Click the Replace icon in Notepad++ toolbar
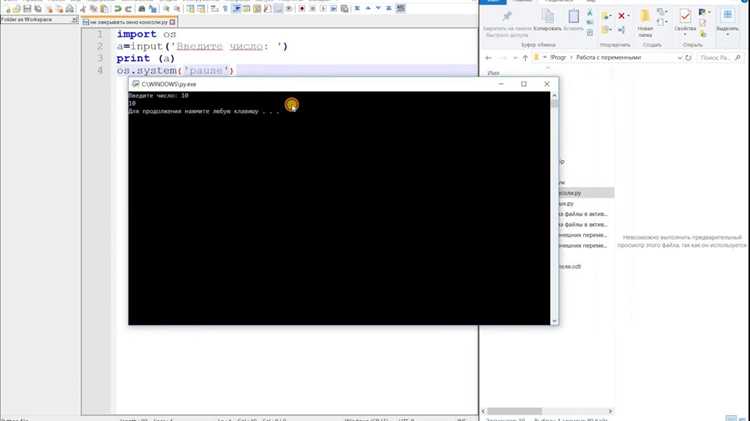The image size is (750, 421). pyautogui.click(x=153, y=9)
